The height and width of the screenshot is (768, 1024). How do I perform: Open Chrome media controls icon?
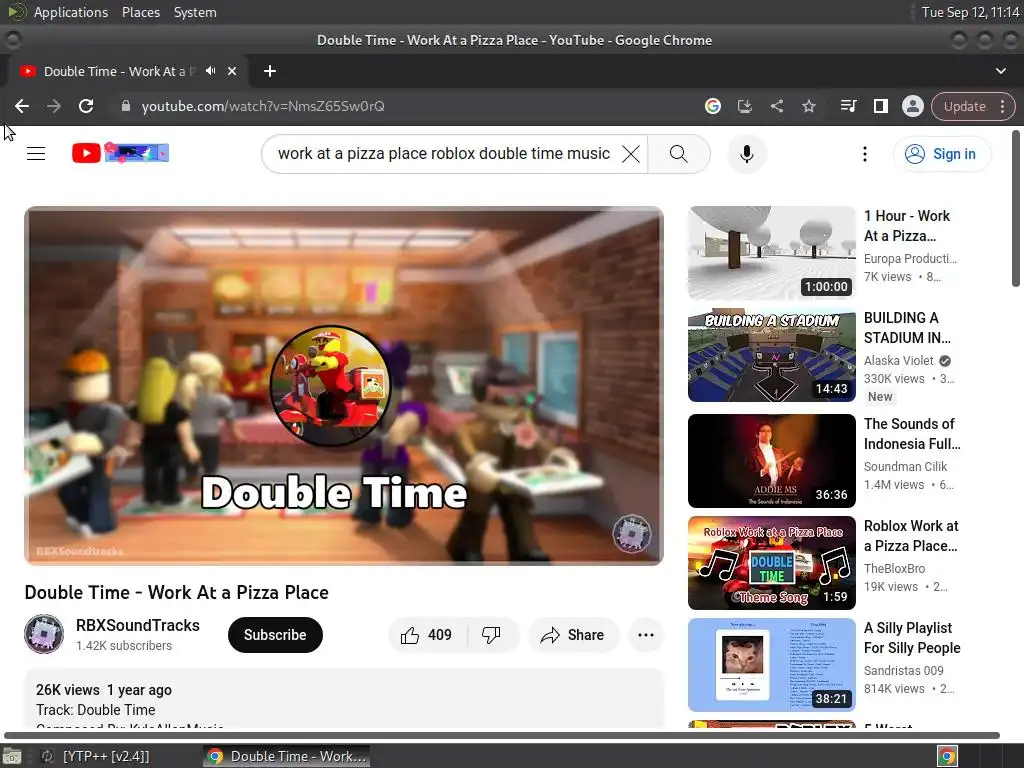[848, 106]
